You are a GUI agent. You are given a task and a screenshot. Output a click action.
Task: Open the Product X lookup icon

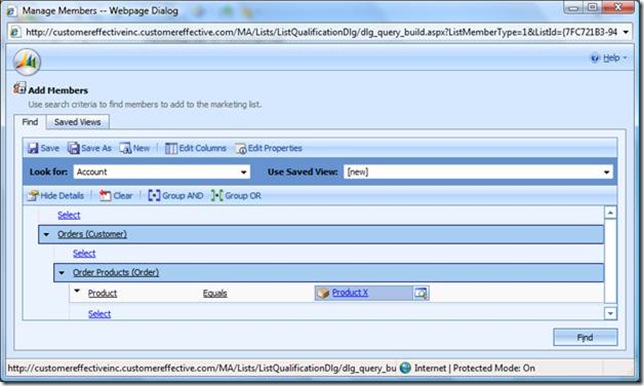coord(421,293)
